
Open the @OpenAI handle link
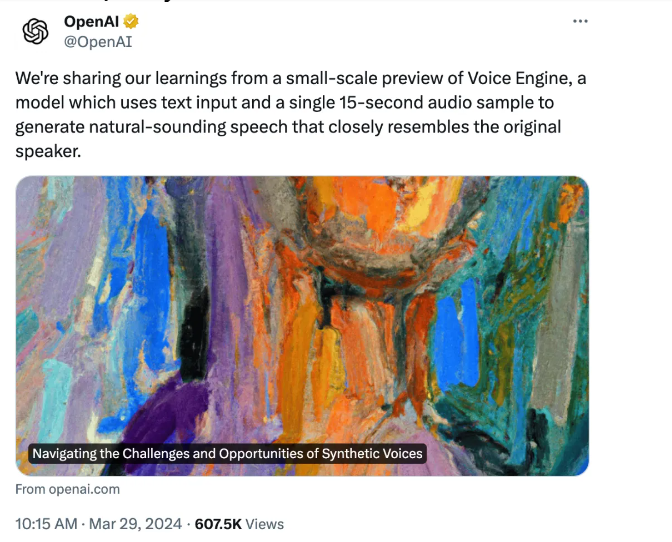[x=98, y=42]
